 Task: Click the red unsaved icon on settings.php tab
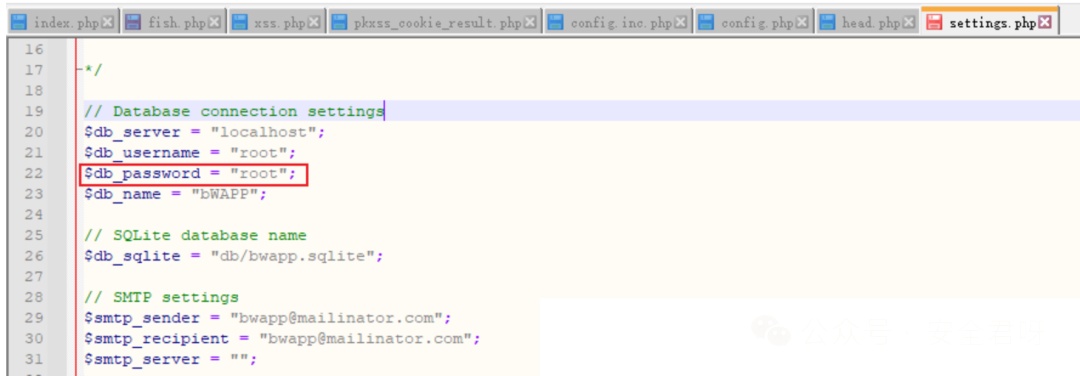(935, 23)
